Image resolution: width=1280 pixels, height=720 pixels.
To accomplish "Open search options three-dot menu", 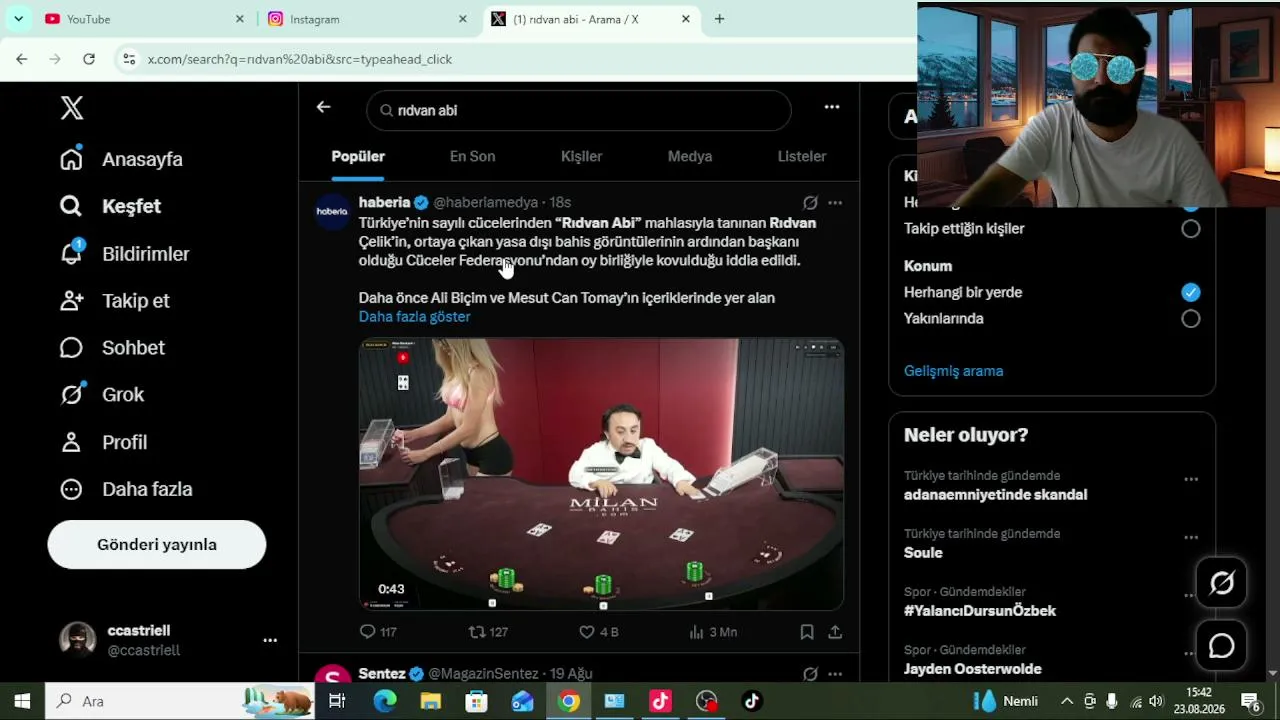I will (x=832, y=107).
